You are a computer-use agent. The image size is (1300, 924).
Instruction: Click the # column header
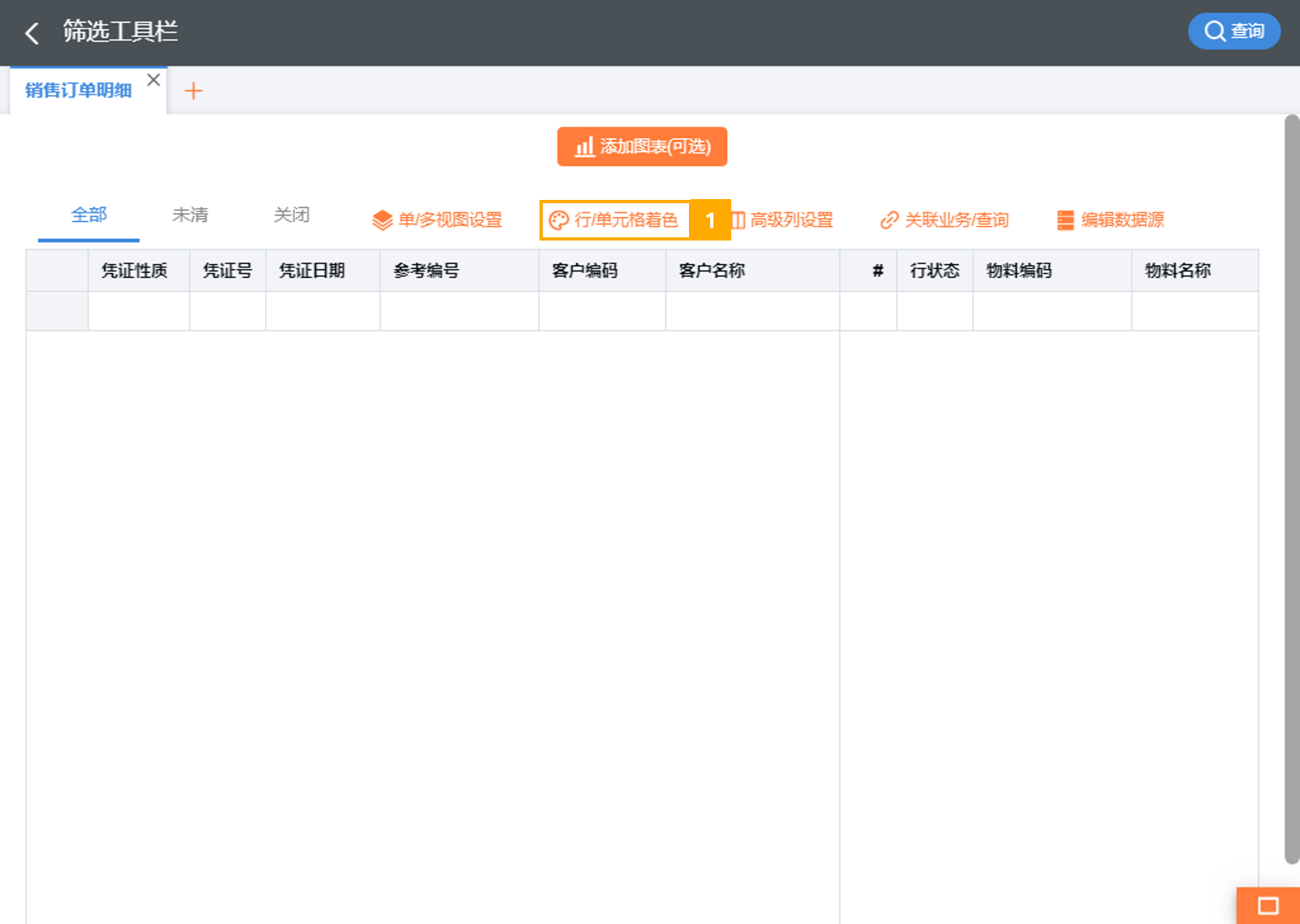tap(869, 271)
